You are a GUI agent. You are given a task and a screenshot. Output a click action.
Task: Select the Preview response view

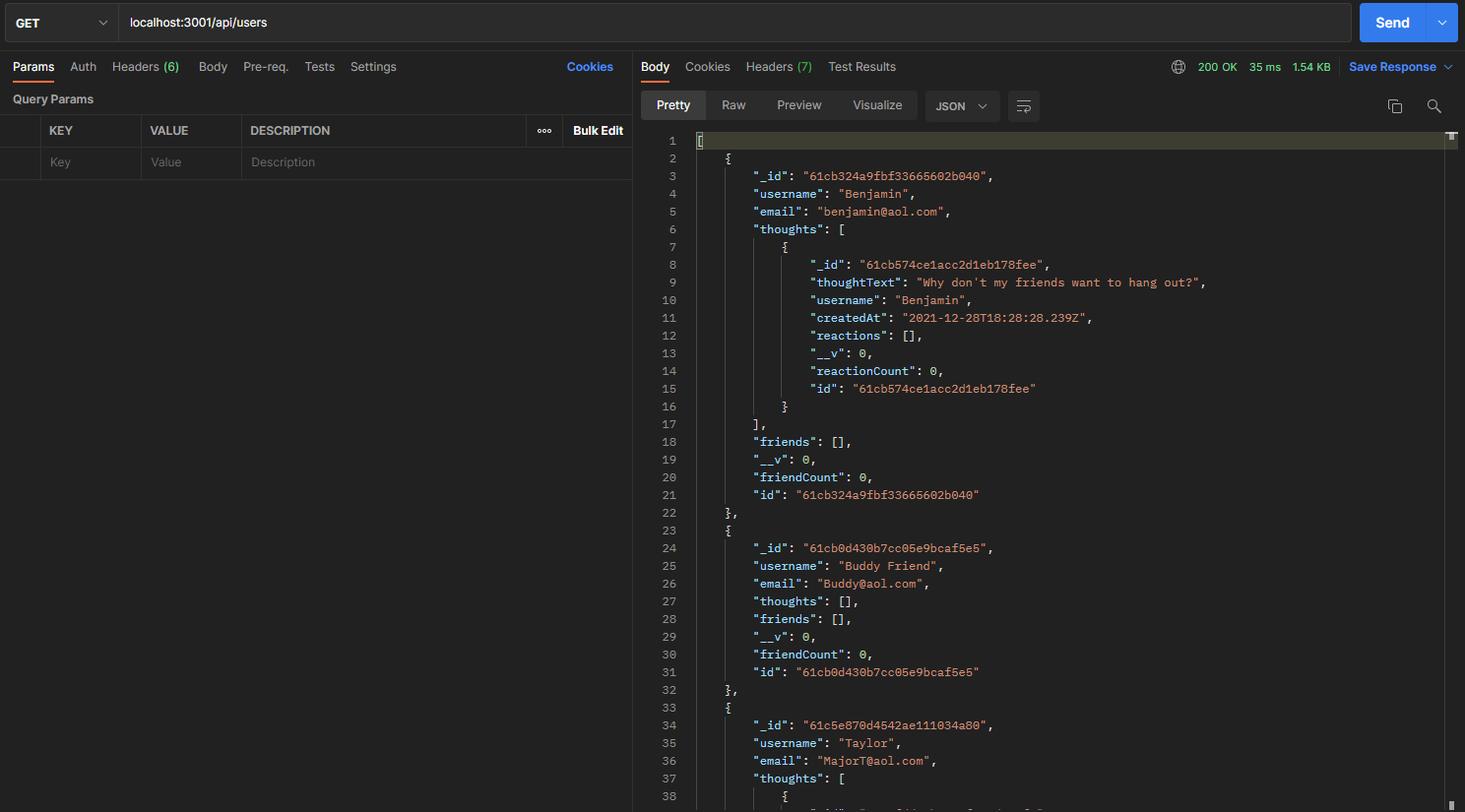pyautogui.click(x=798, y=105)
